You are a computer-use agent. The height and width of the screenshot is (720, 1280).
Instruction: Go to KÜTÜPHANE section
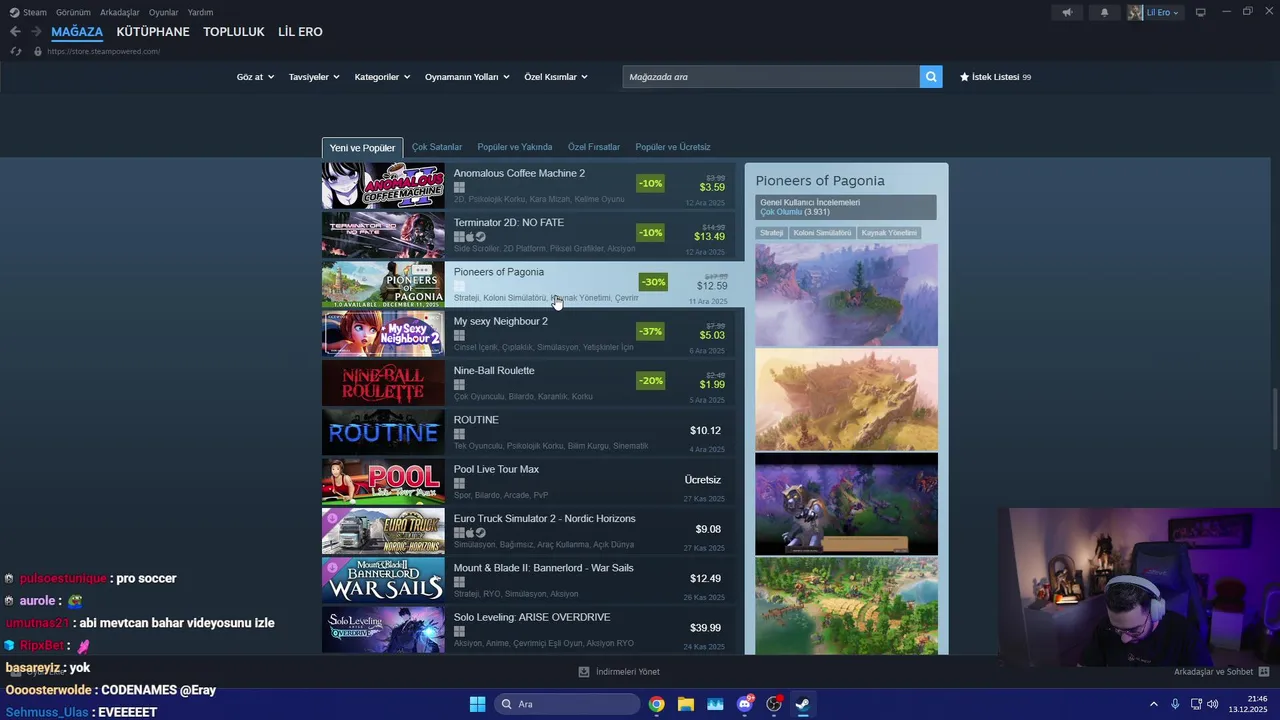153,32
